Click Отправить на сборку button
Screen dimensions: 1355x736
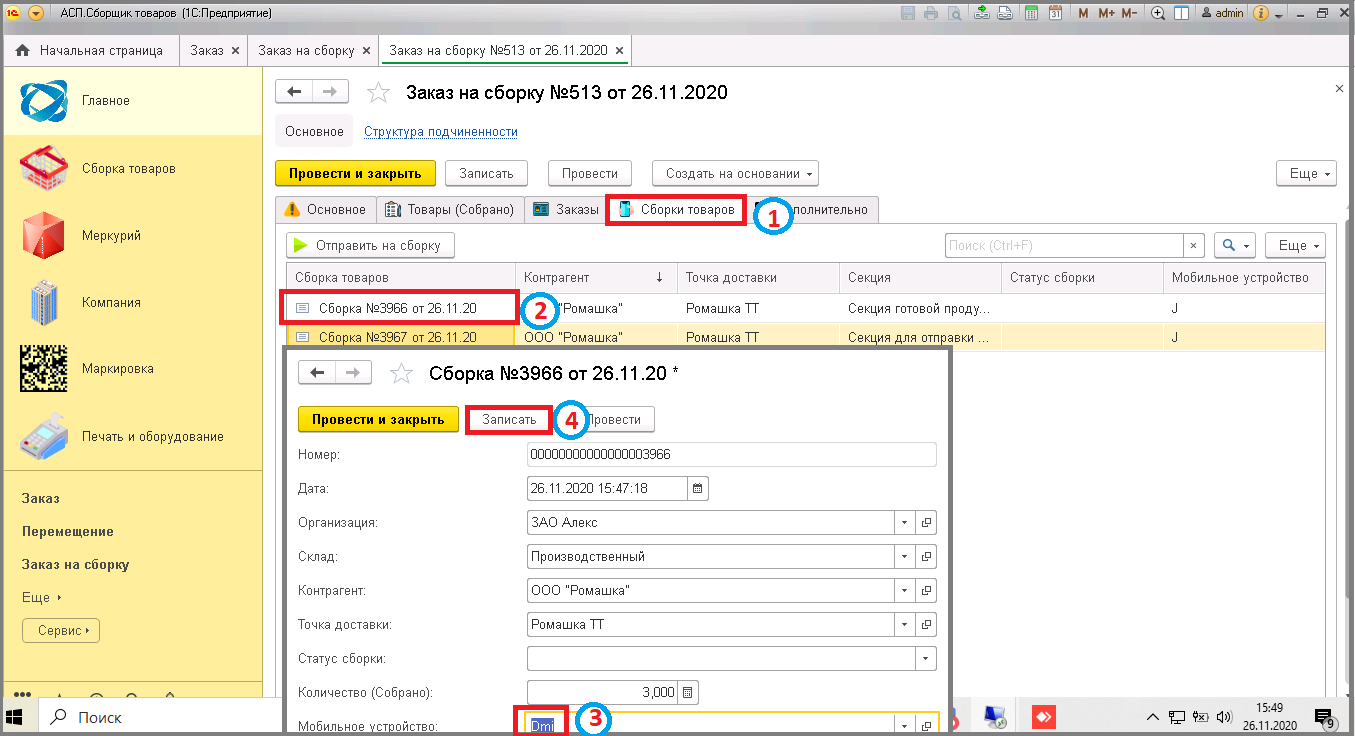pyautogui.click(x=370, y=245)
